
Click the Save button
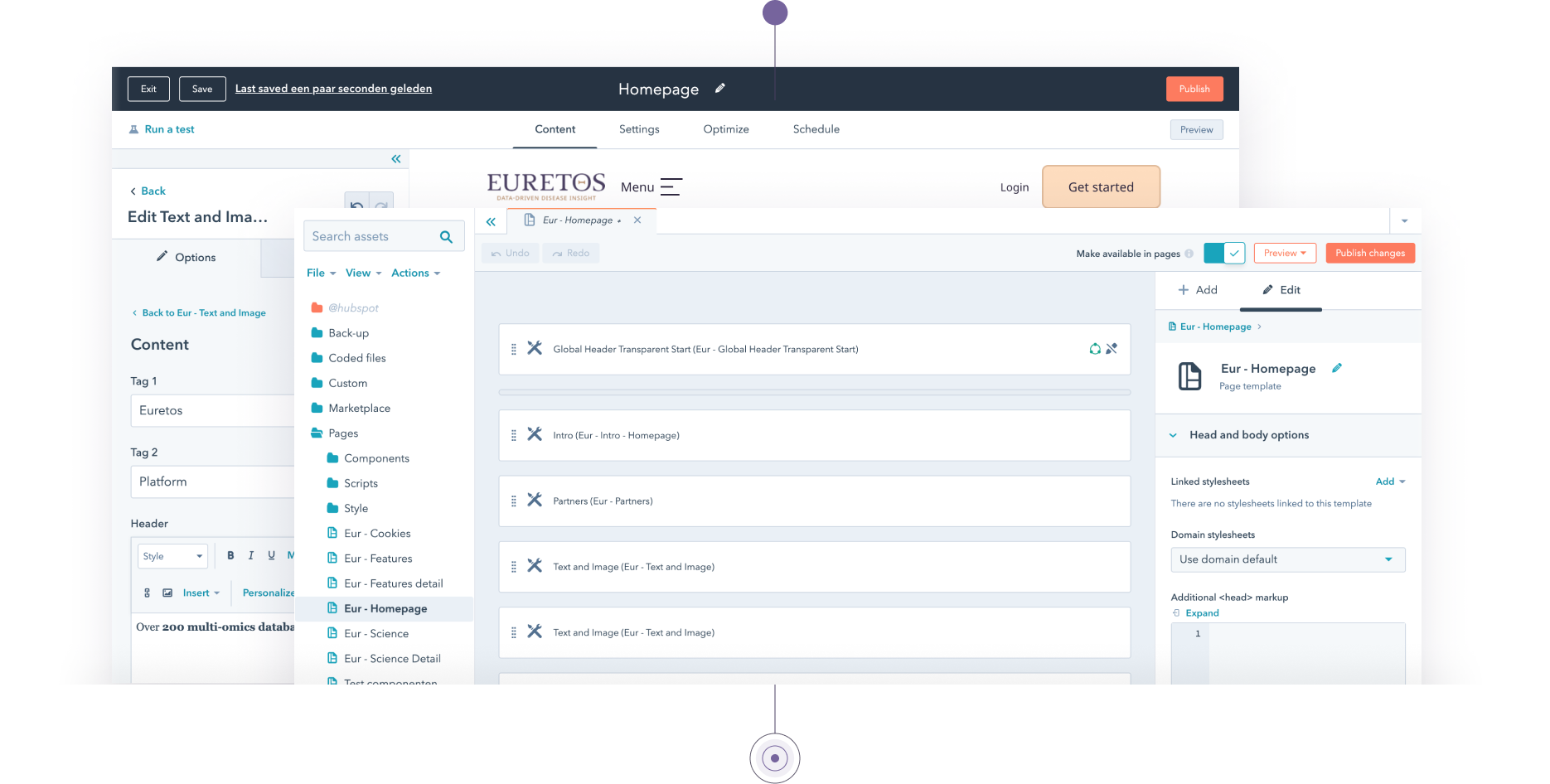coord(202,89)
